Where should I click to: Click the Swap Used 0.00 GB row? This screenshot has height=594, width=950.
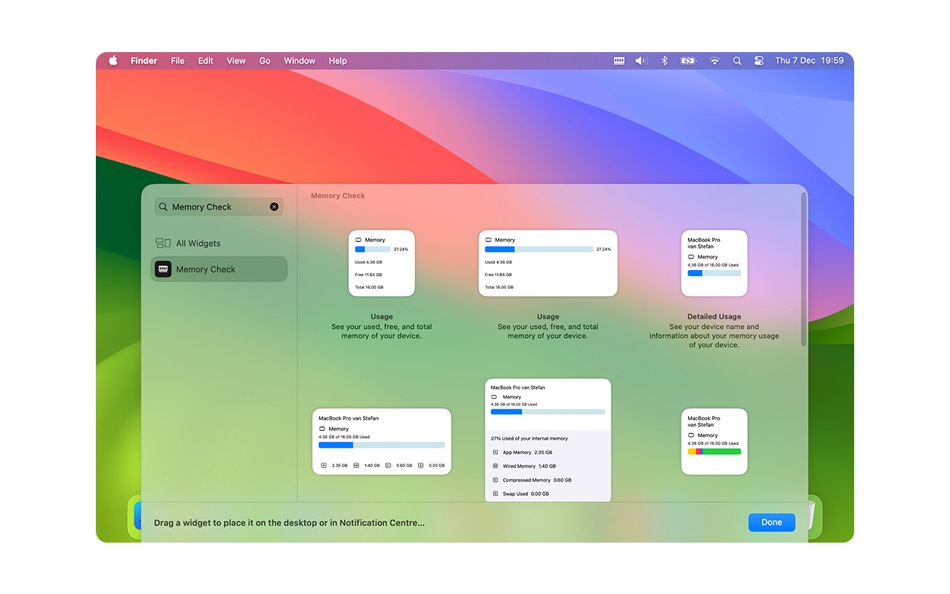pyautogui.click(x=521, y=494)
